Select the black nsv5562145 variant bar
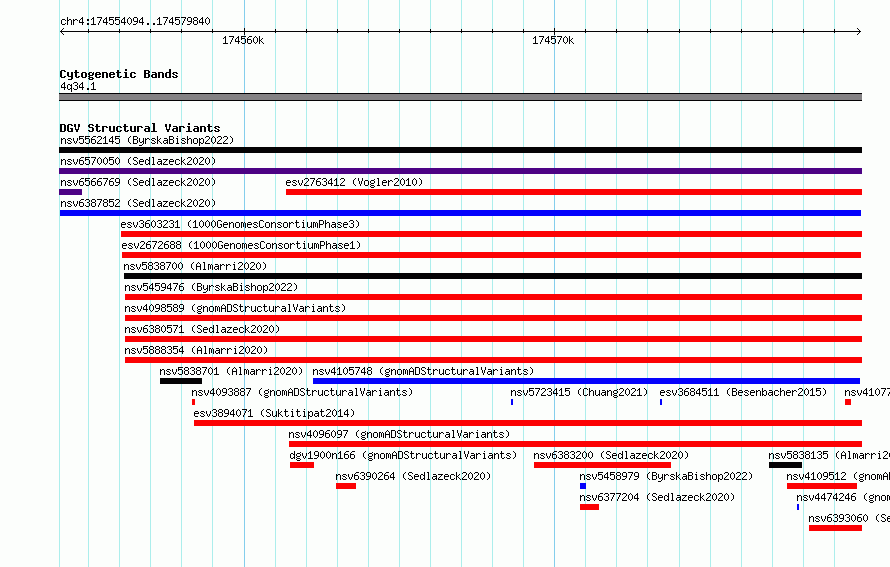890x567 pixels. [460, 150]
